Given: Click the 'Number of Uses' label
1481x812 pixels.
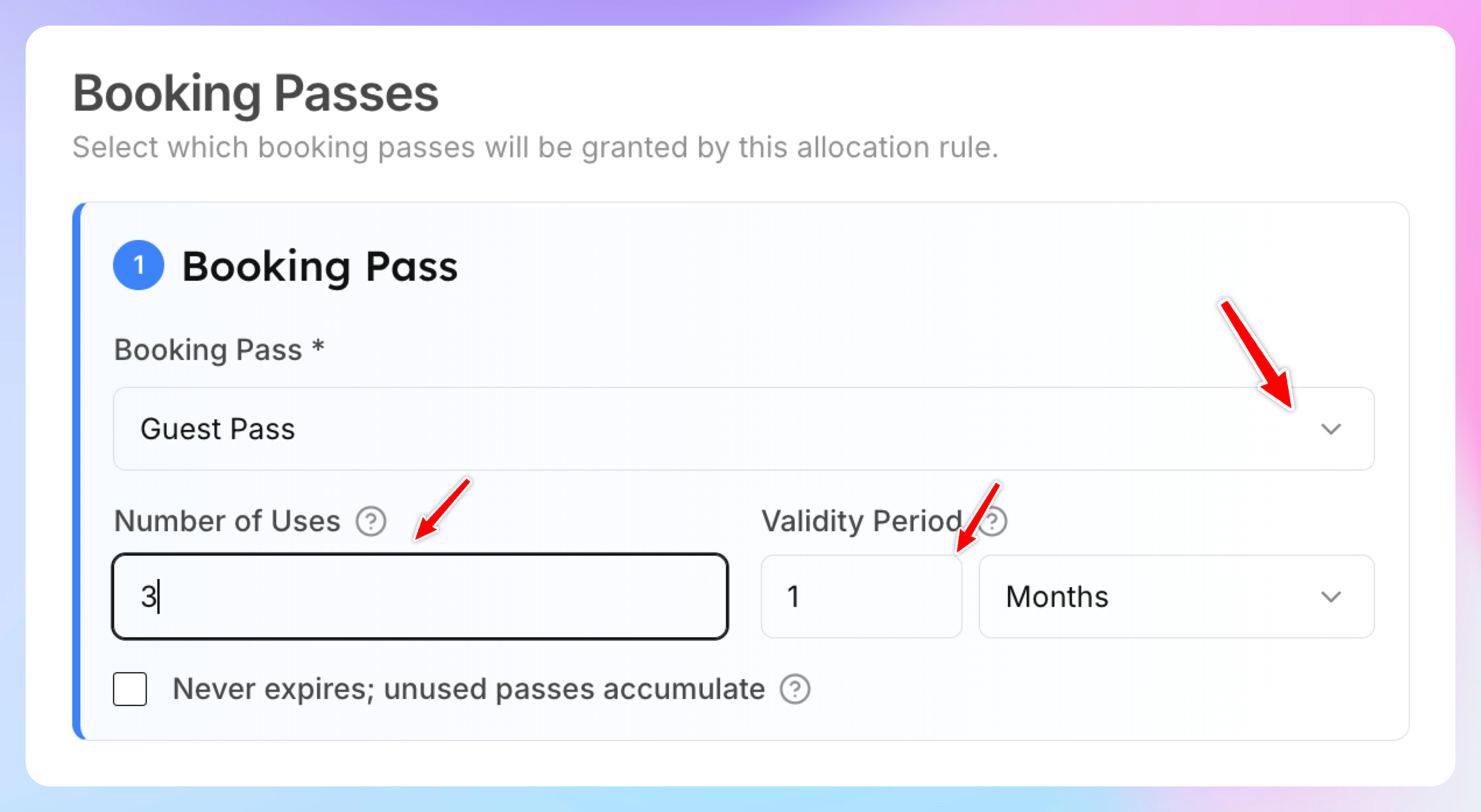Looking at the screenshot, I should tap(227, 521).
